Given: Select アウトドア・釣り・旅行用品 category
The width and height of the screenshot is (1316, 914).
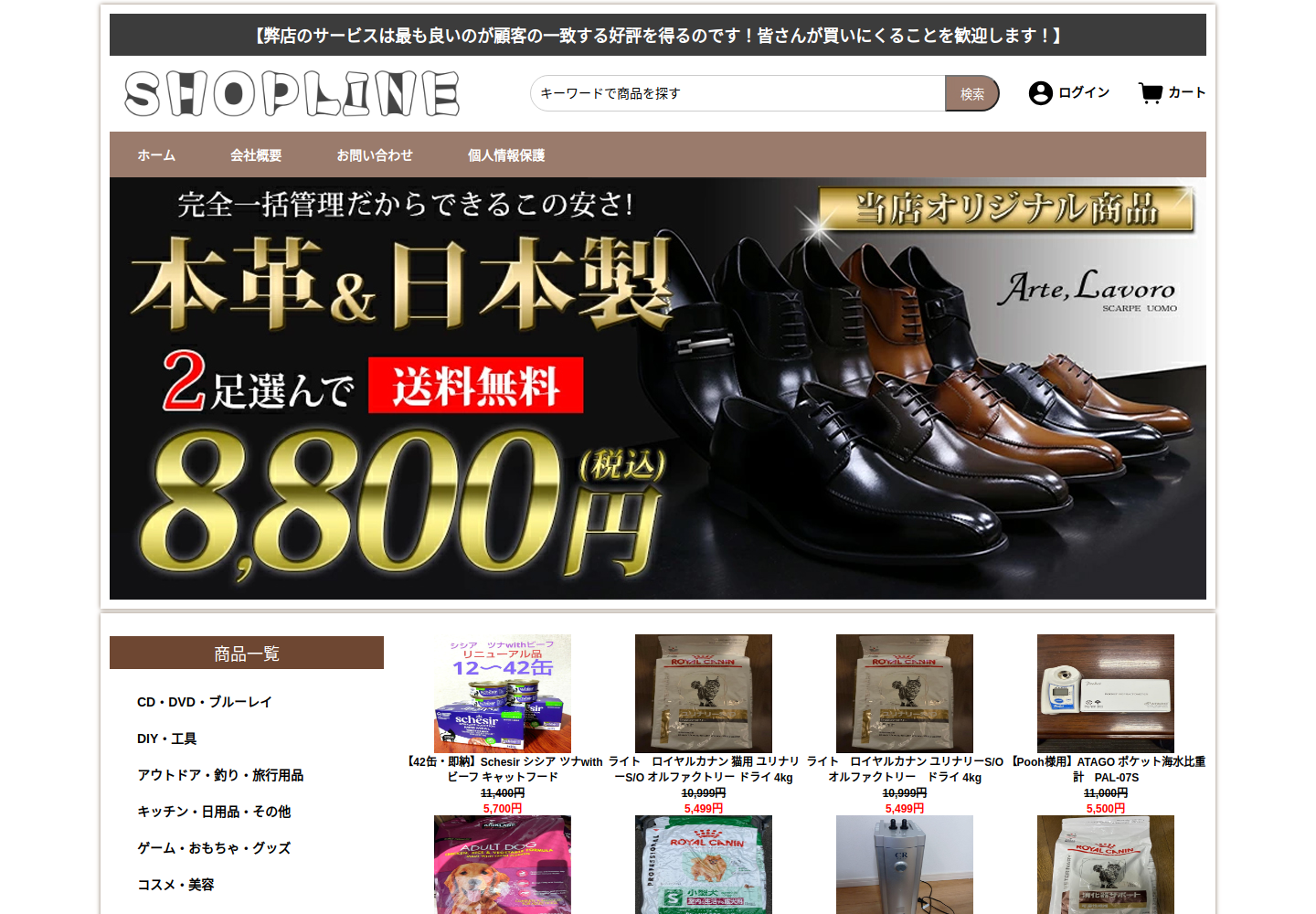Looking at the screenshot, I should coord(220,775).
